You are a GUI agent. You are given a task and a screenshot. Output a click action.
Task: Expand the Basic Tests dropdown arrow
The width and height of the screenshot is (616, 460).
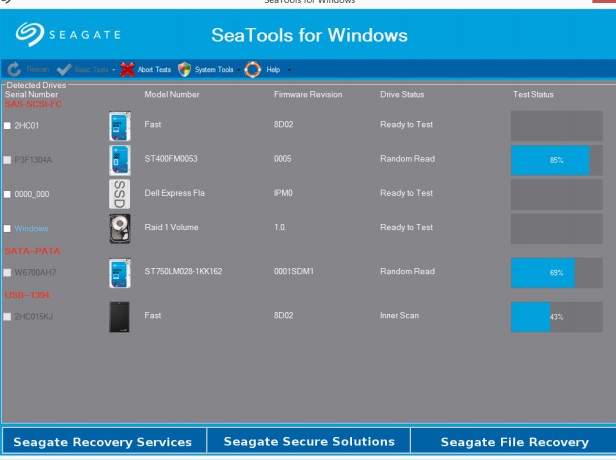(114, 70)
